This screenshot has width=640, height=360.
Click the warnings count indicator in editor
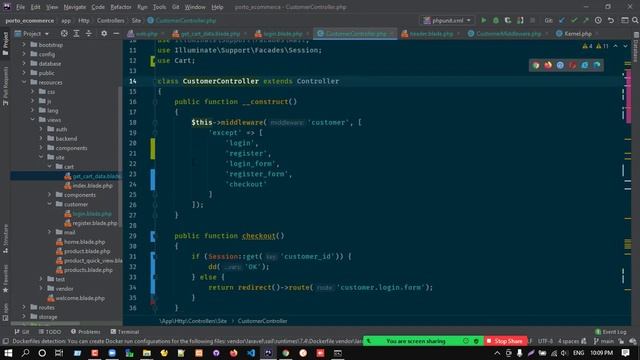point(596,46)
